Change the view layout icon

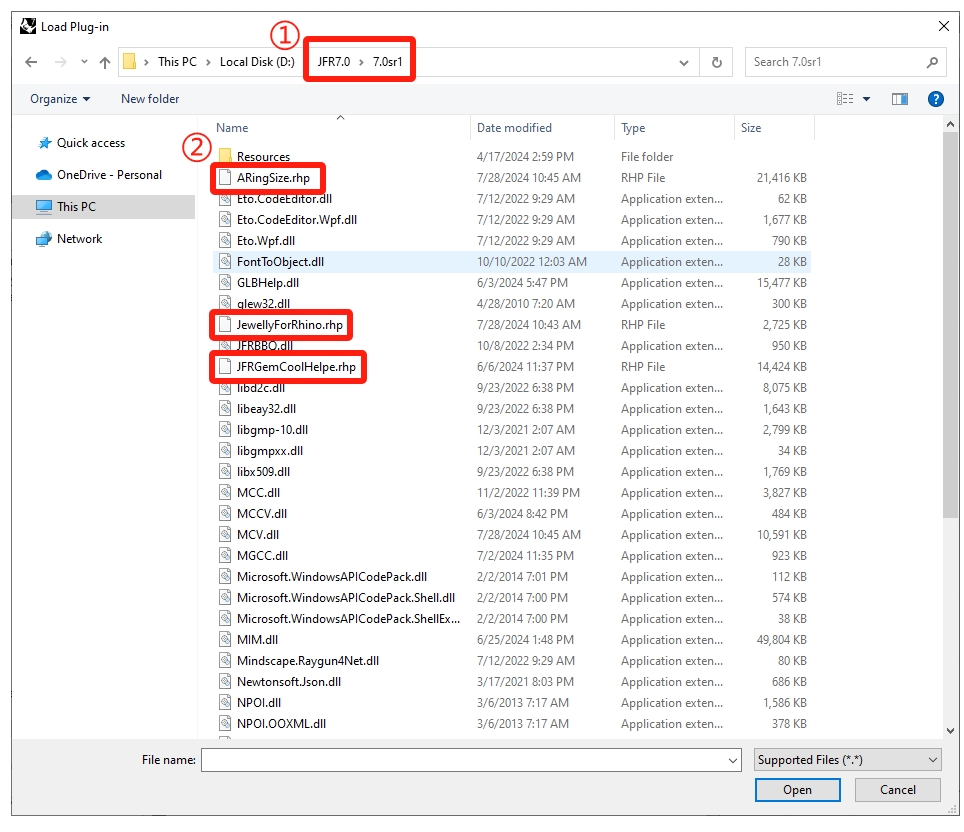845,99
